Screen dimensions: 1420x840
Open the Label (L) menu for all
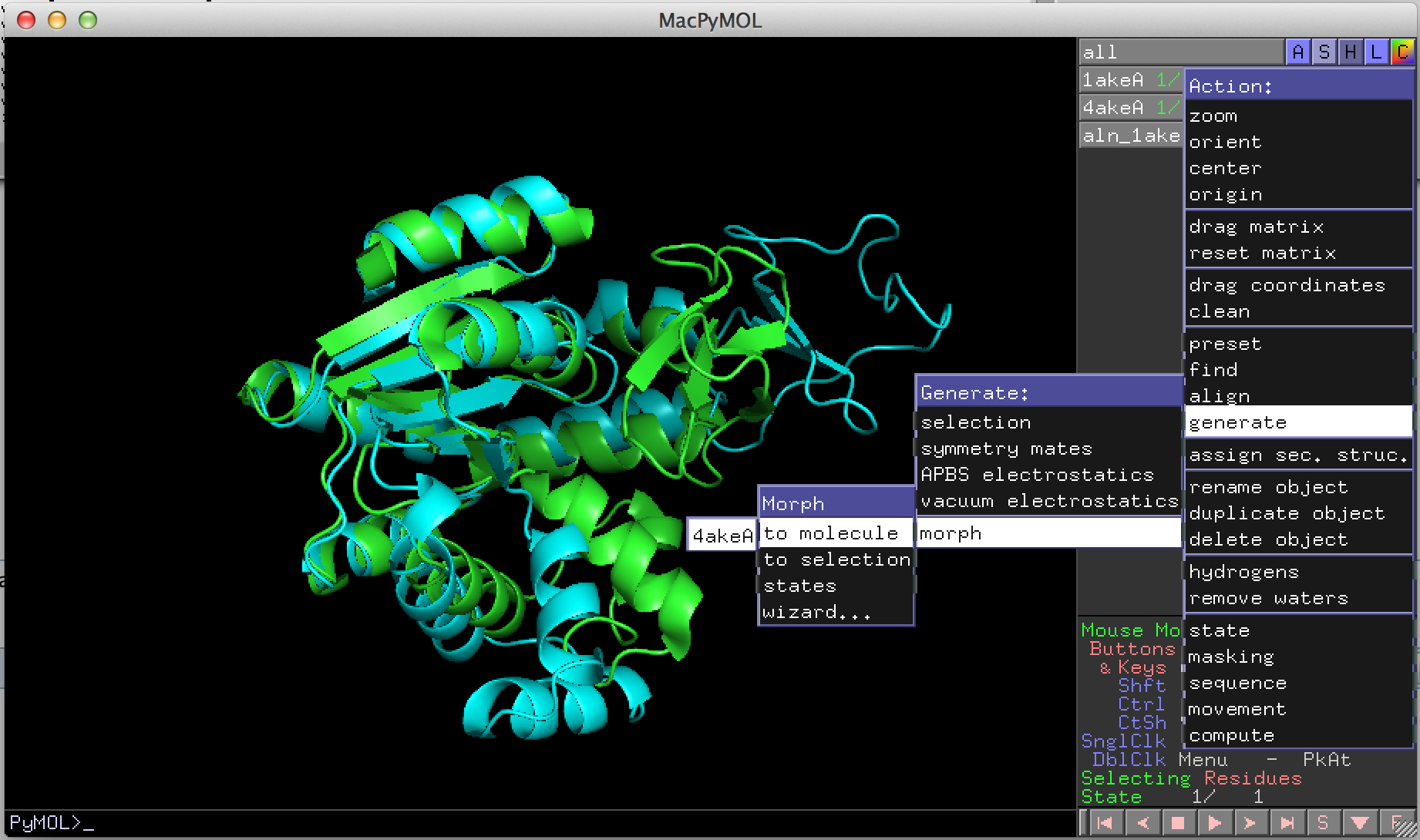[x=1376, y=52]
